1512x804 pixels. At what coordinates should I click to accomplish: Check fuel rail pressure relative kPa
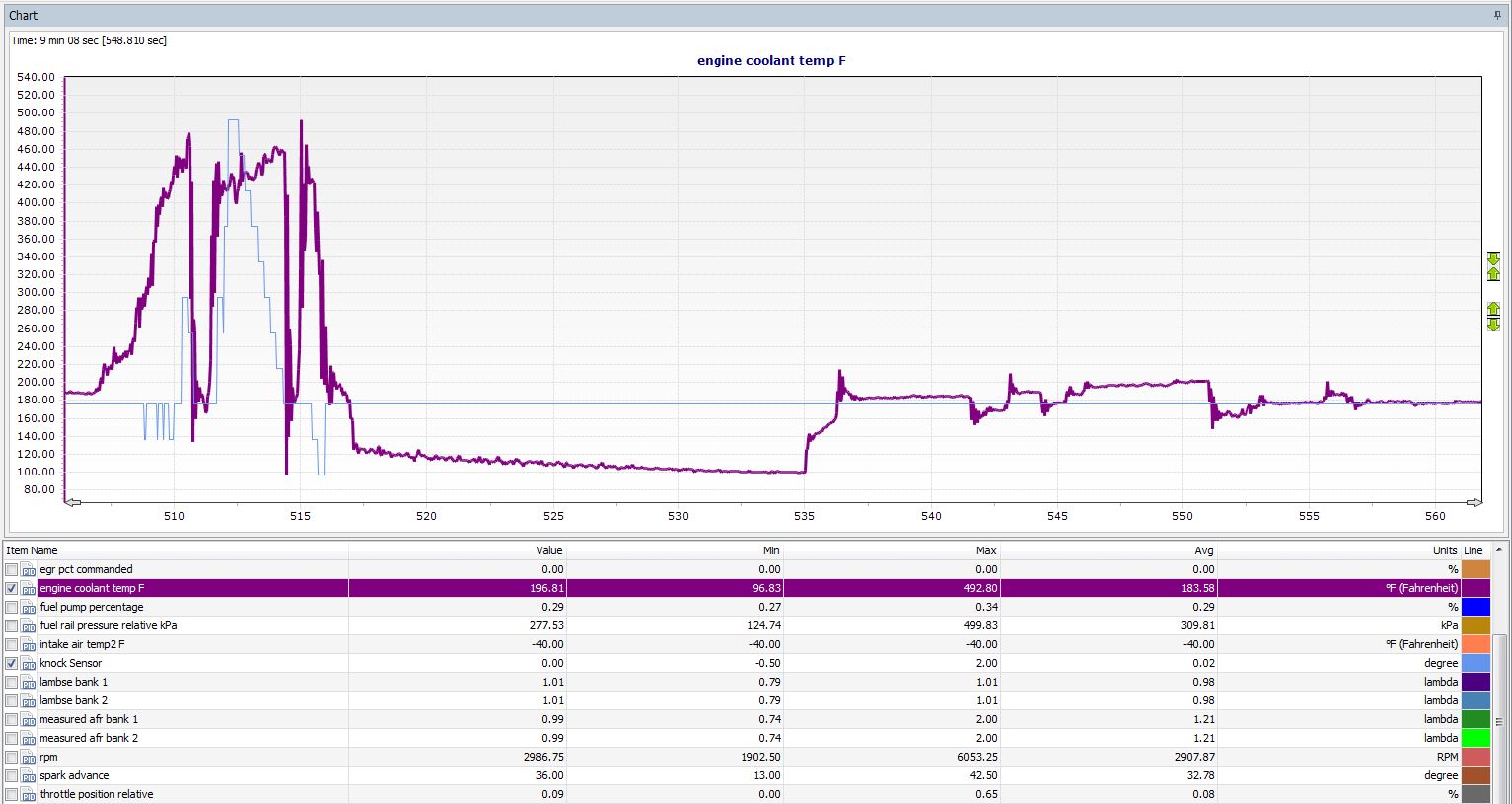[12, 625]
